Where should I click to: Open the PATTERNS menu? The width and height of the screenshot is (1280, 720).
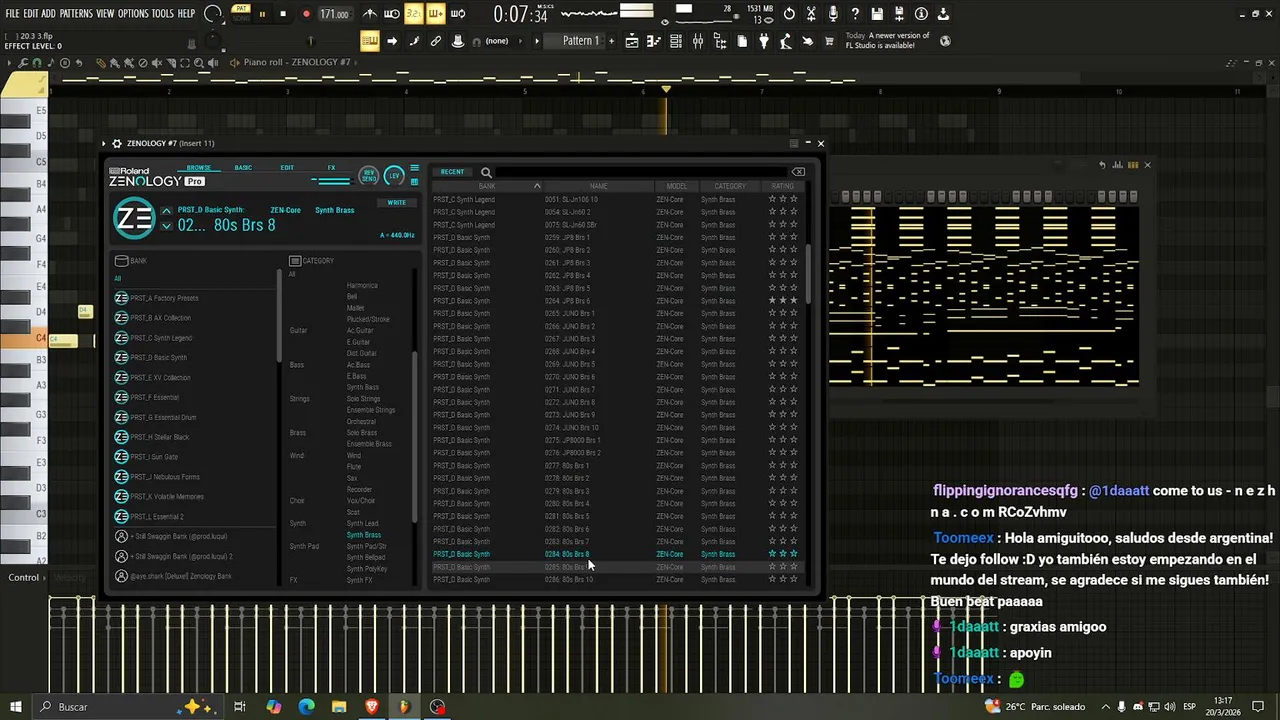pos(76,14)
